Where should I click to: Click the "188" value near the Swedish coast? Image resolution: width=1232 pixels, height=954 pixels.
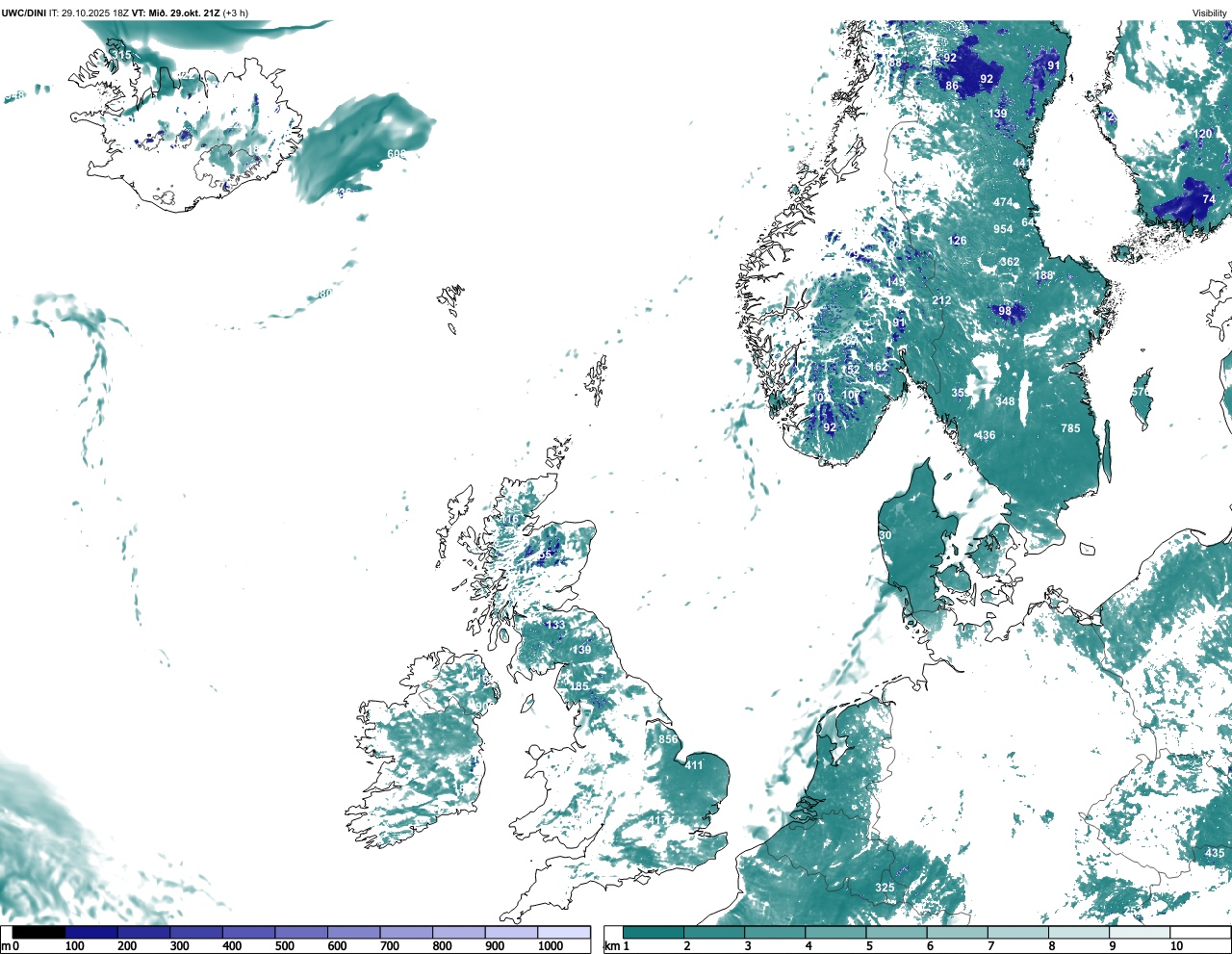[x=1043, y=275]
